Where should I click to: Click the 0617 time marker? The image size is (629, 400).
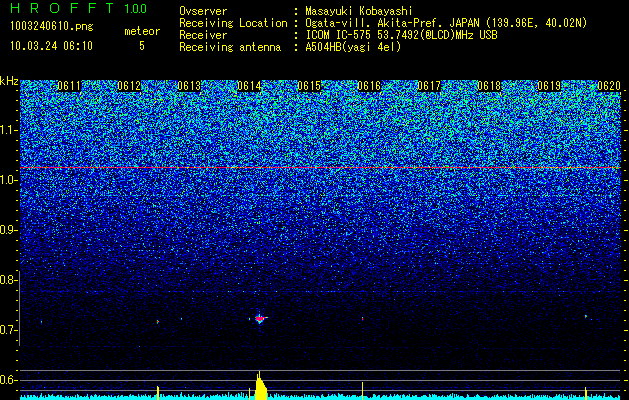point(429,86)
